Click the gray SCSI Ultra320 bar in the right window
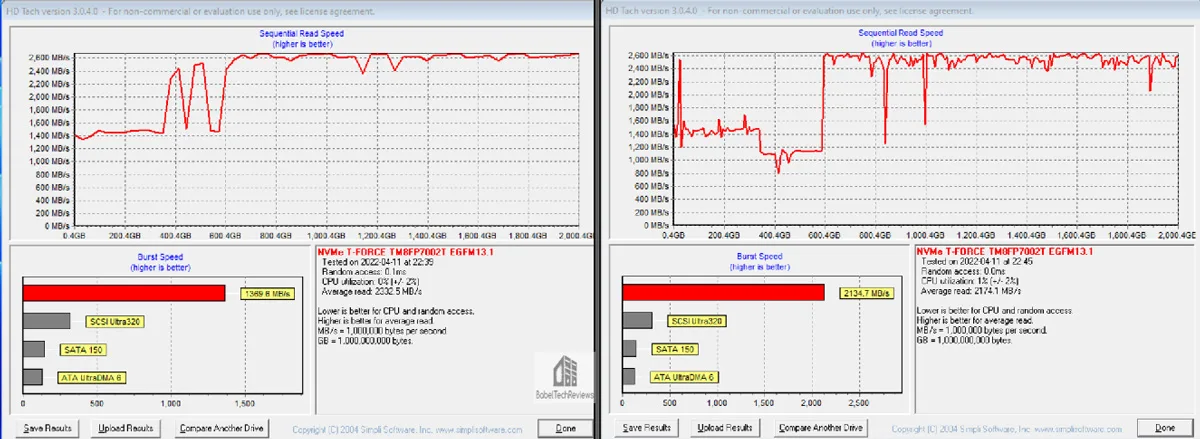The height and width of the screenshot is (439, 1200). tap(637, 320)
